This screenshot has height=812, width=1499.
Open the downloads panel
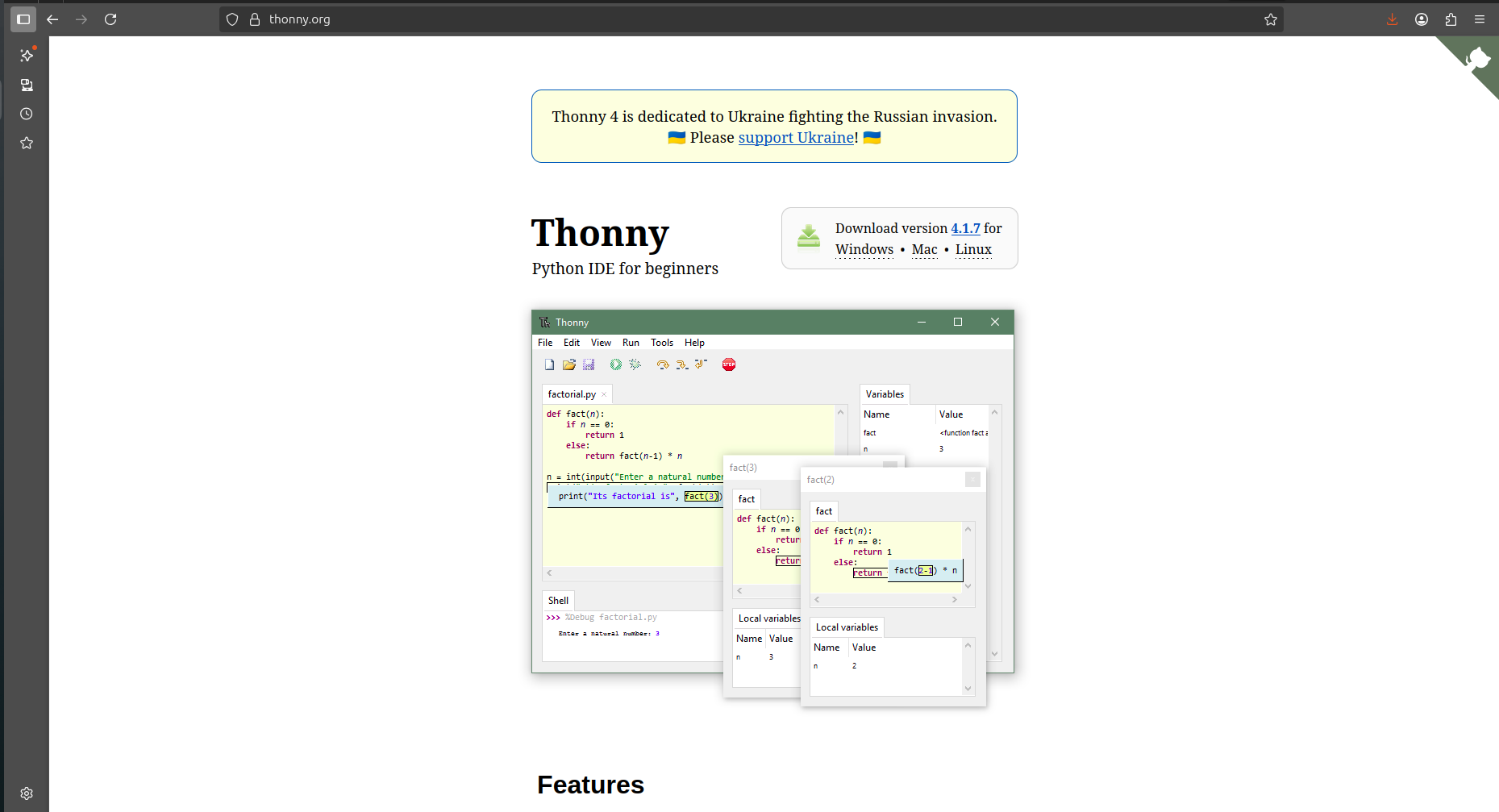pos(1392,19)
